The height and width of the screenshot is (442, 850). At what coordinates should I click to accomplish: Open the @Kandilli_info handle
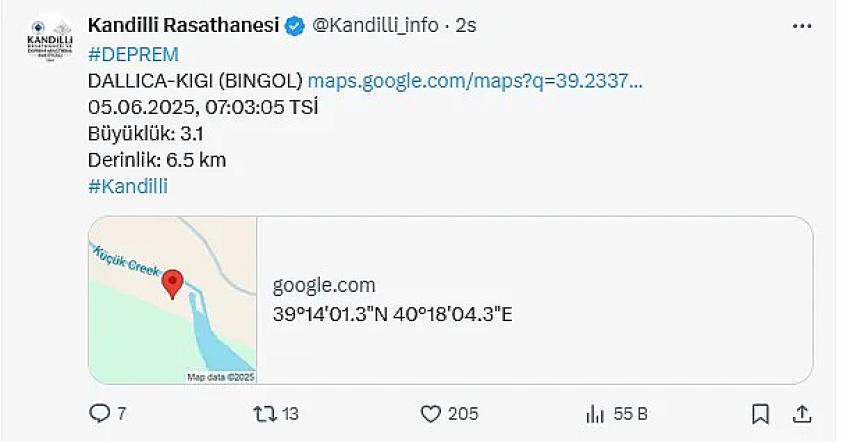pos(376,26)
